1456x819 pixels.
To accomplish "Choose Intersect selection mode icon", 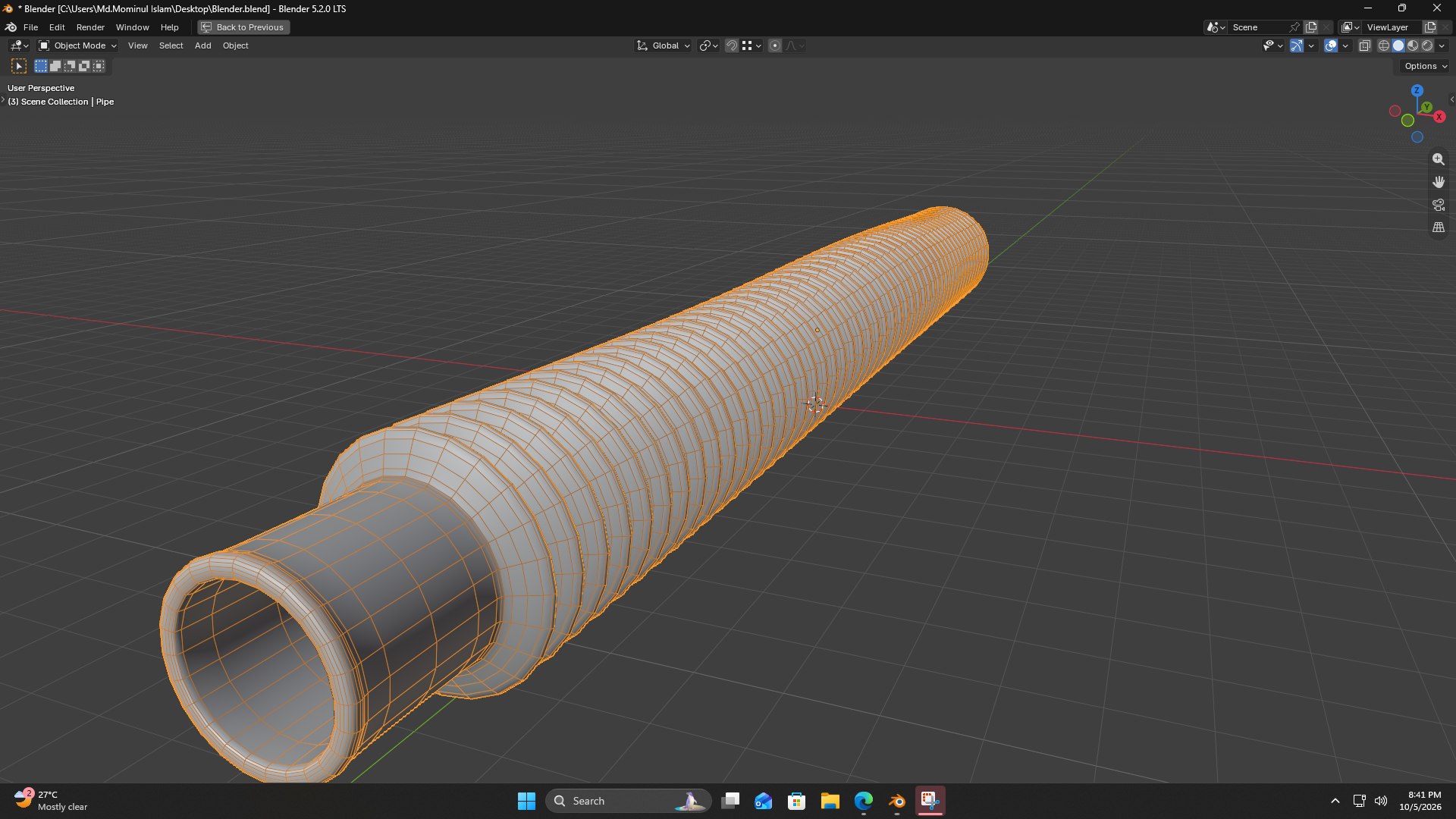I will point(99,66).
